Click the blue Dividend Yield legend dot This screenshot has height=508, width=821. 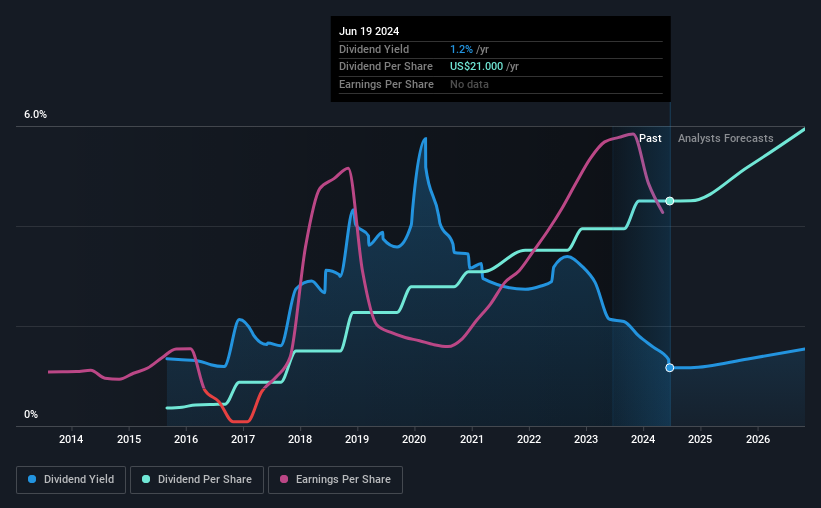(x=32, y=479)
